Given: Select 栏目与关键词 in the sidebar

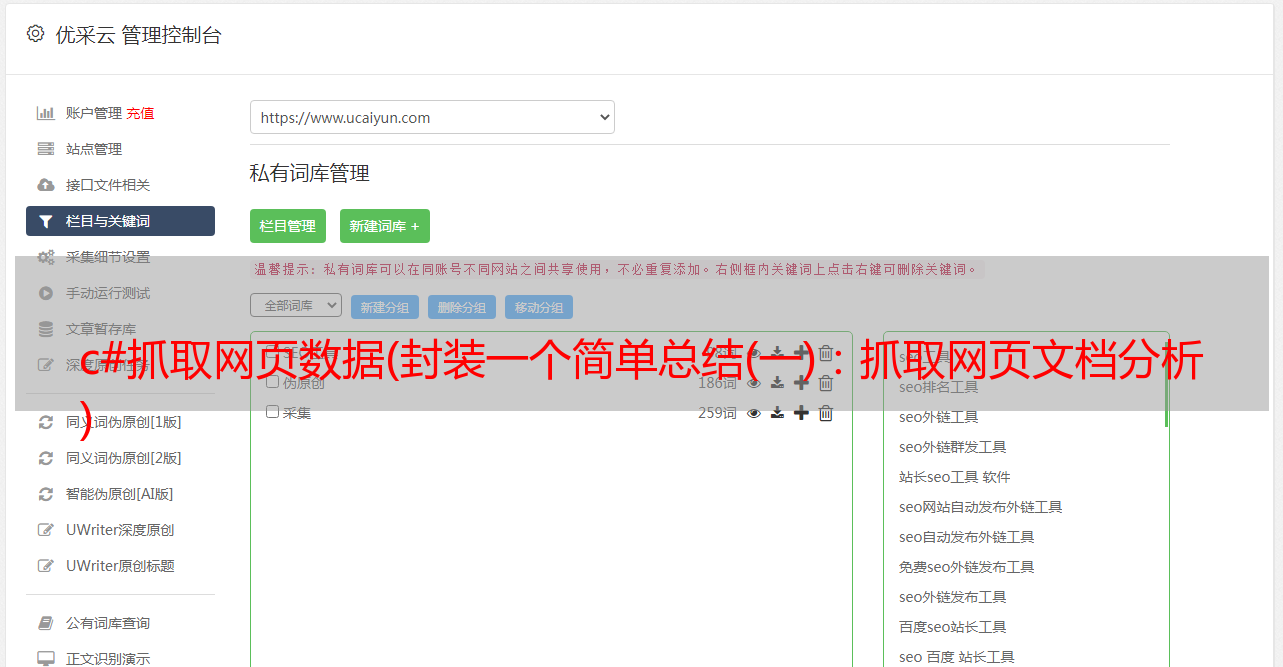Looking at the screenshot, I should [x=120, y=221].
